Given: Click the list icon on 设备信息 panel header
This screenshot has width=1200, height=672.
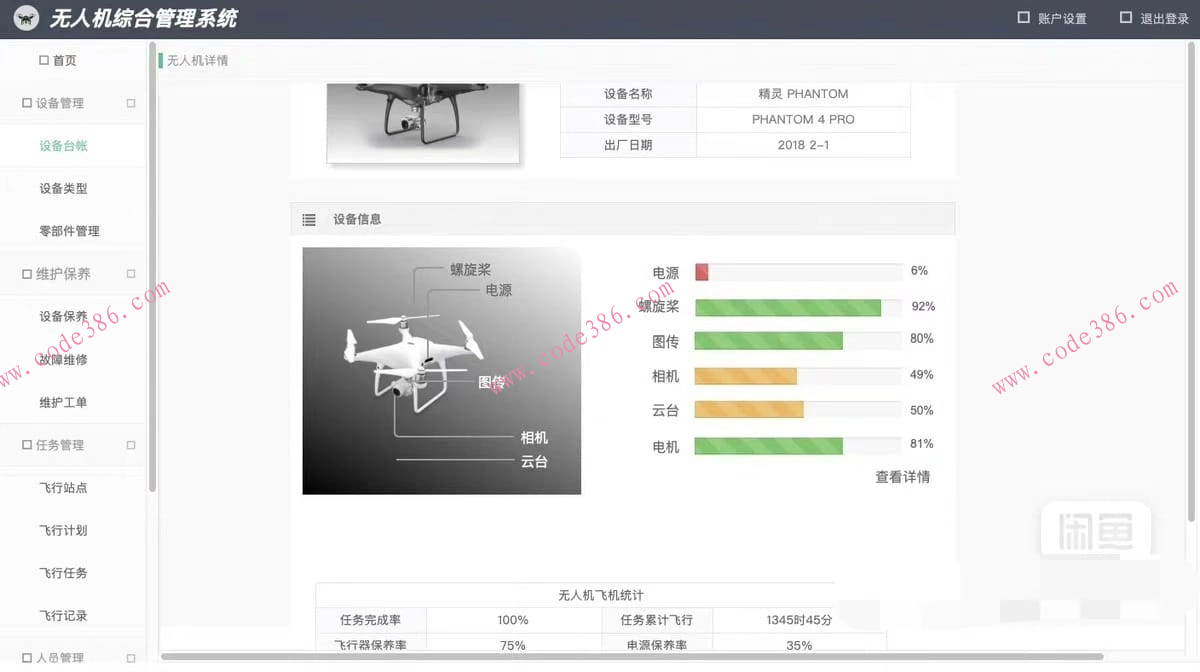Looking at the screenshot, I should [309, 219].
